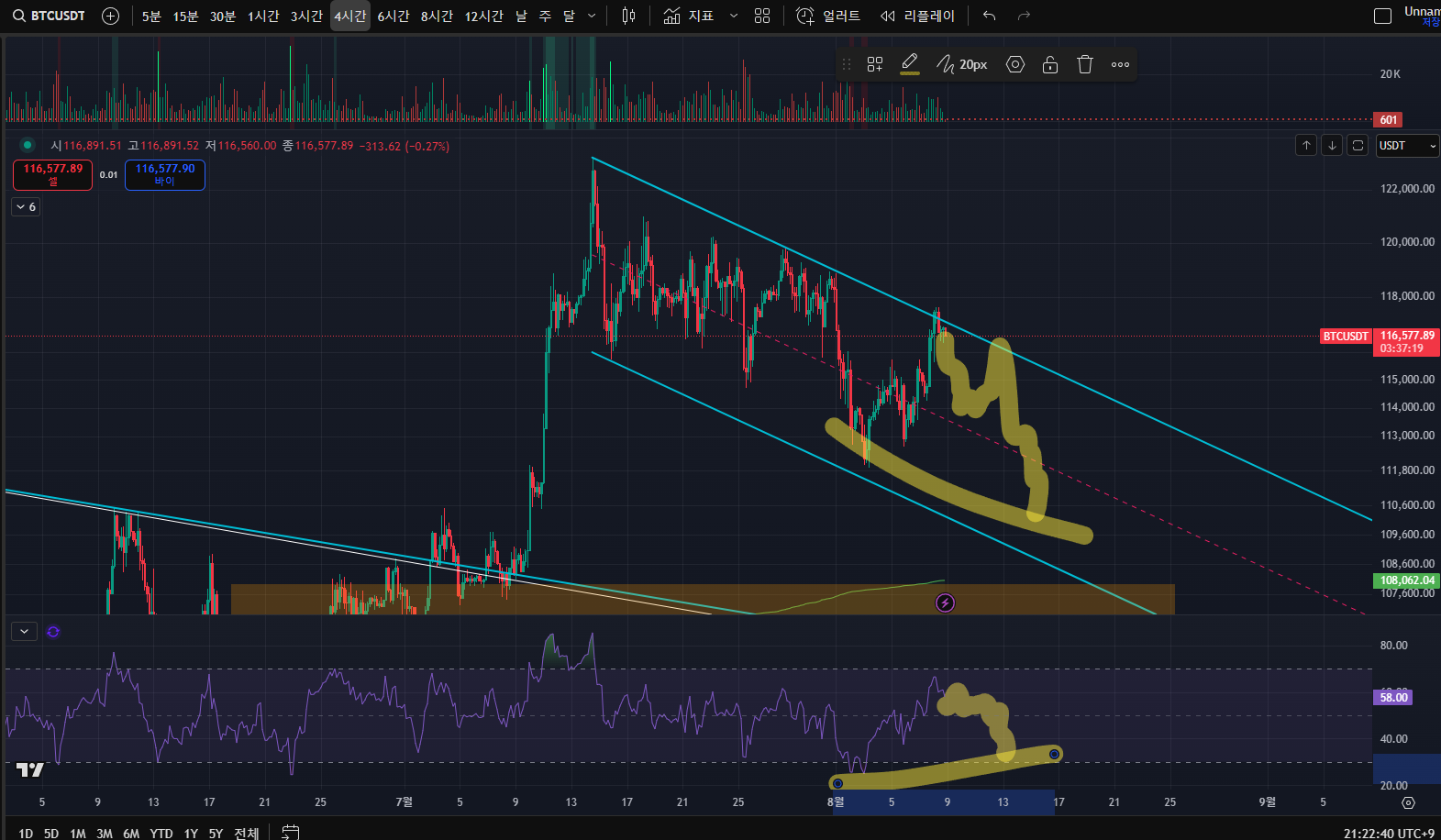Set date range to 3M
The image size is (1441, 840).
point(105,833)
